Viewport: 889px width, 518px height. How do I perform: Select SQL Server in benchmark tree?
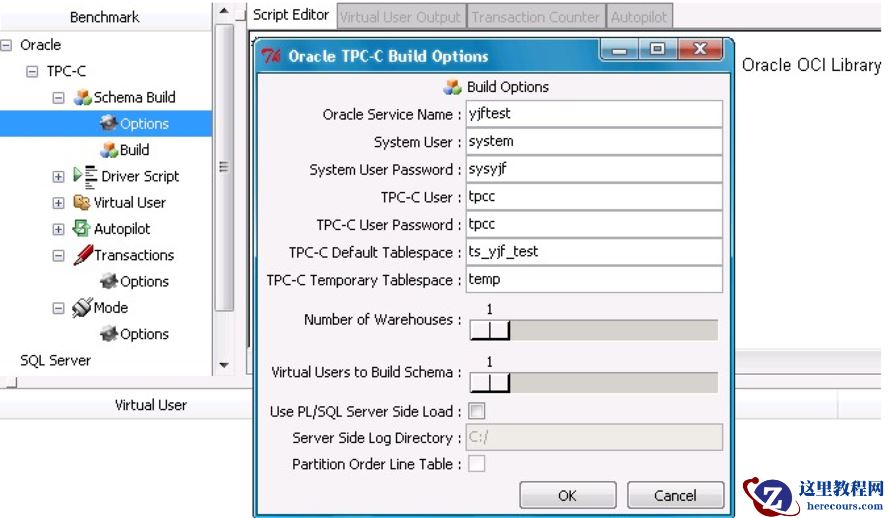click(x=55, y=360)
